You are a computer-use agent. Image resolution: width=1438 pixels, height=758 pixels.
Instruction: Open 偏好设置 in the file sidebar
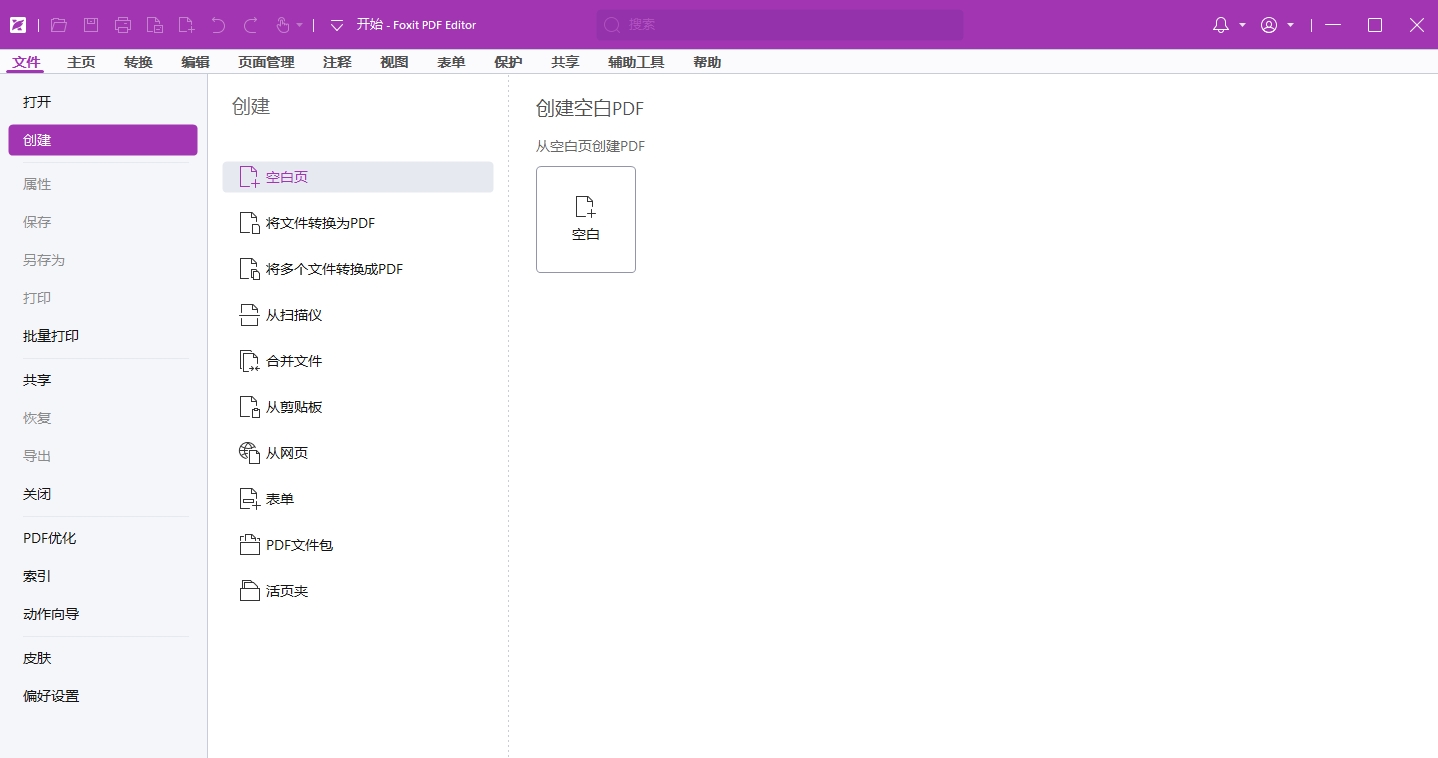103,696
